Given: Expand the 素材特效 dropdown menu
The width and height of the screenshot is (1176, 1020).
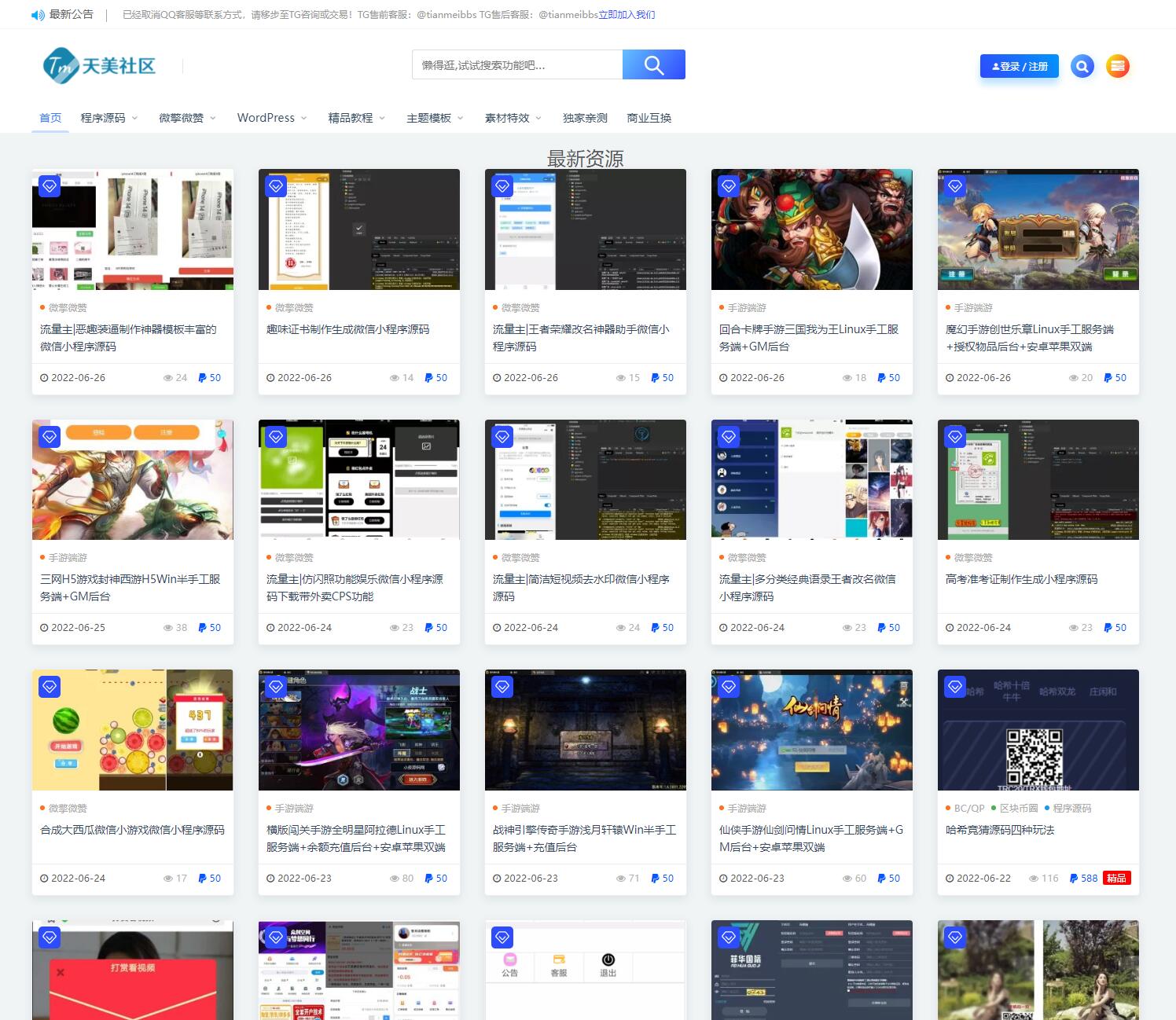Looking at the screenshot, I should tap(513, 118).
